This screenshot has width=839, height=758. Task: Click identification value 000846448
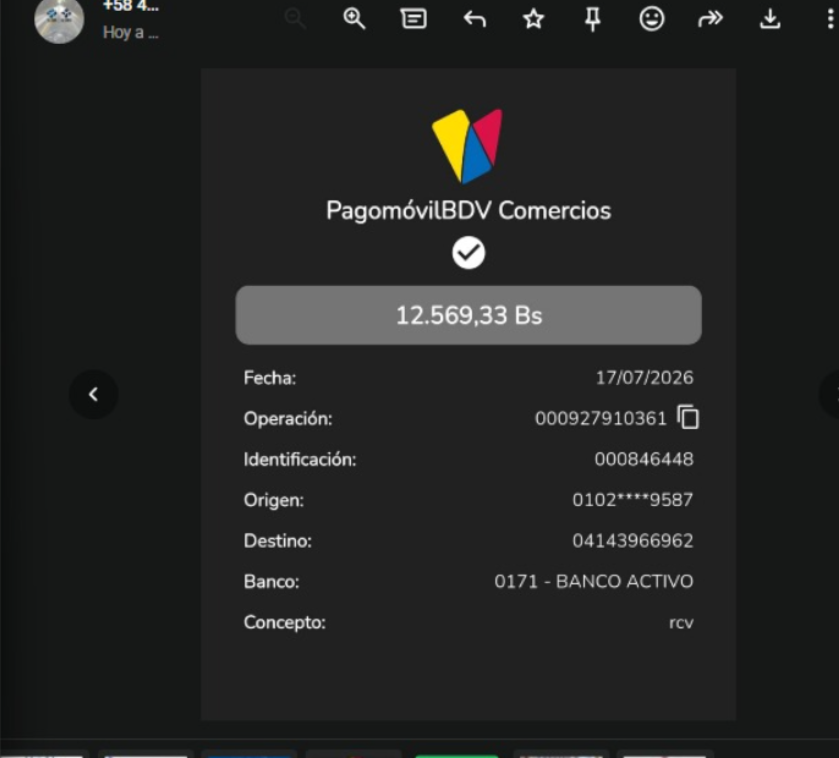pos(644,459)
